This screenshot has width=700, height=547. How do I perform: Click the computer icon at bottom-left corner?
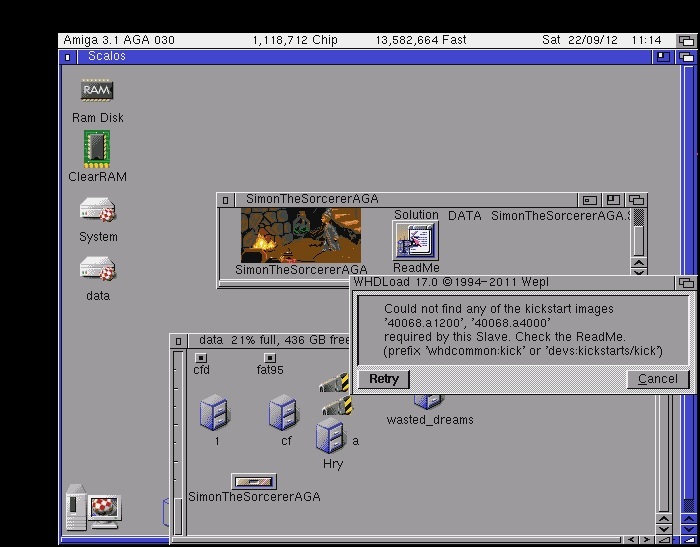[93, 508]
